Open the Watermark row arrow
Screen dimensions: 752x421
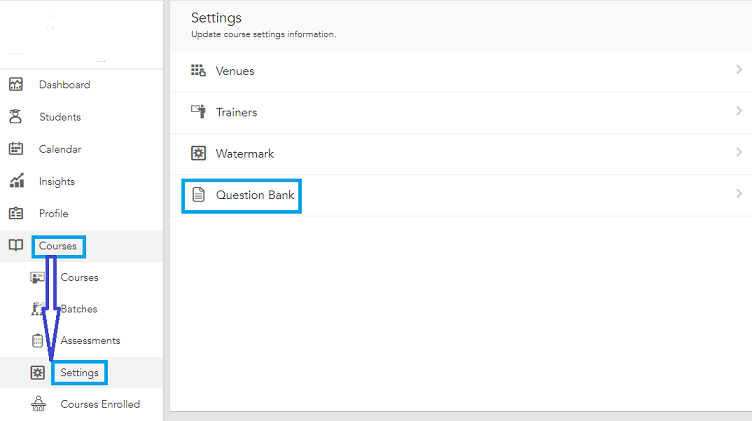[739, 152]
